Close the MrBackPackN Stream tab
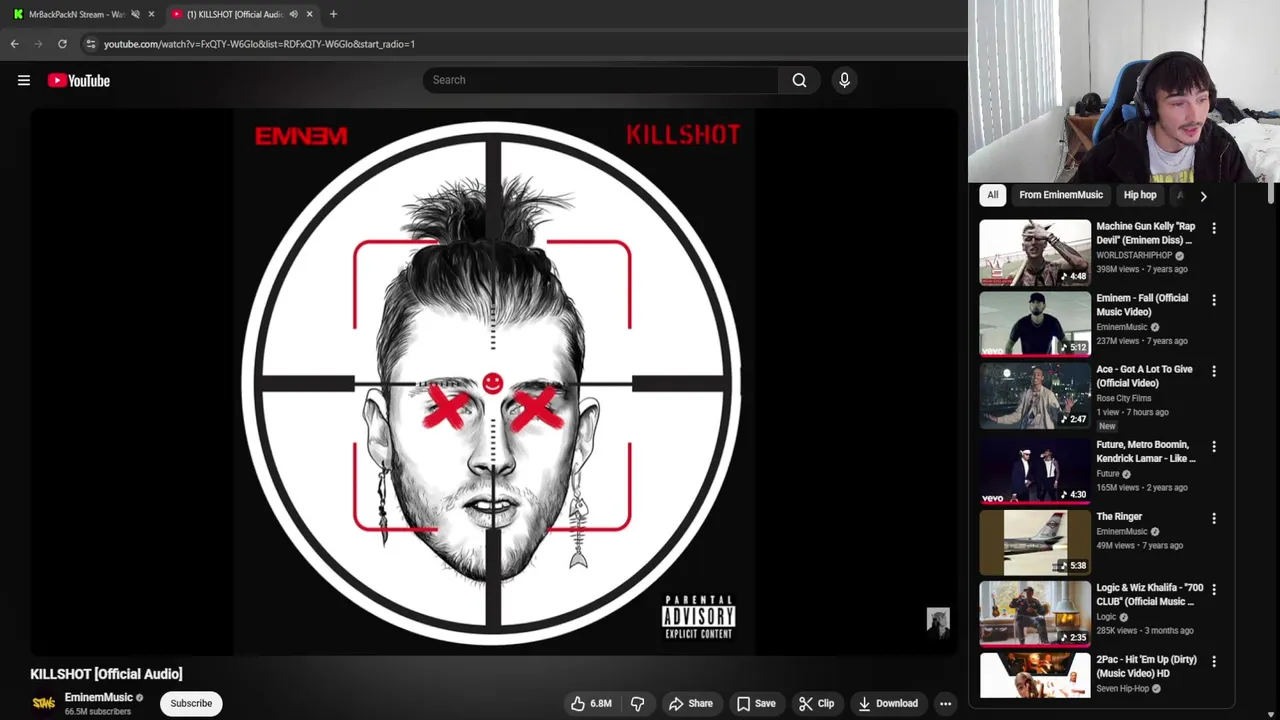The image size is (1280, 720). (x=151, y=14)
